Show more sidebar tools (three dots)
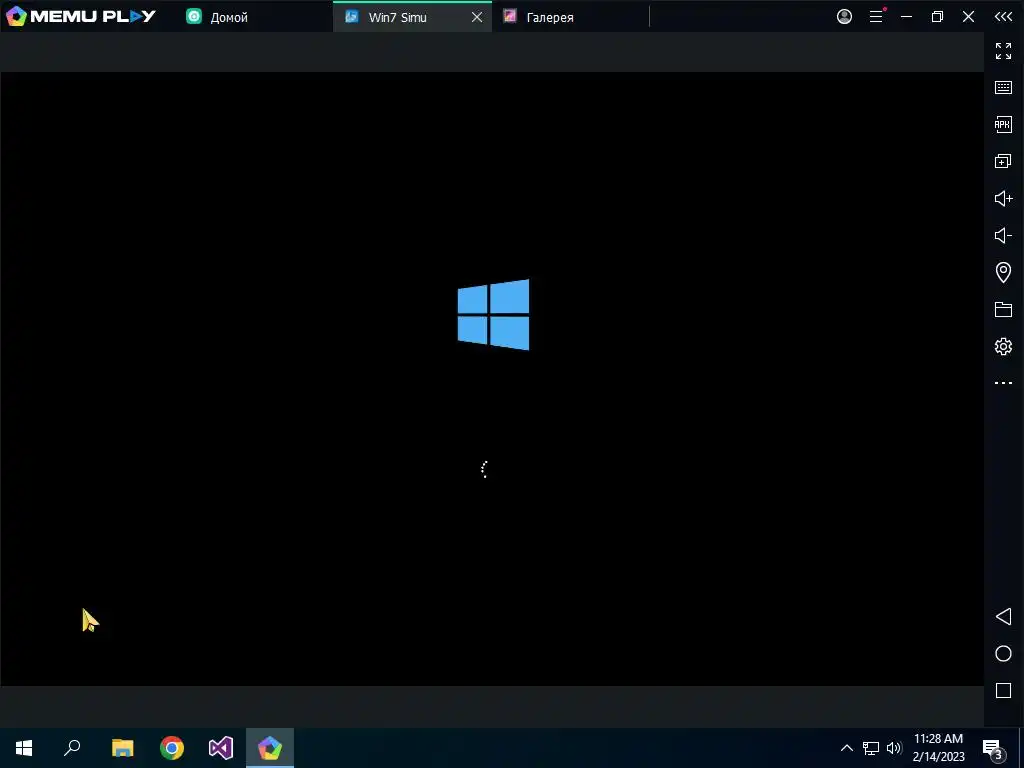 point(1003,383)
